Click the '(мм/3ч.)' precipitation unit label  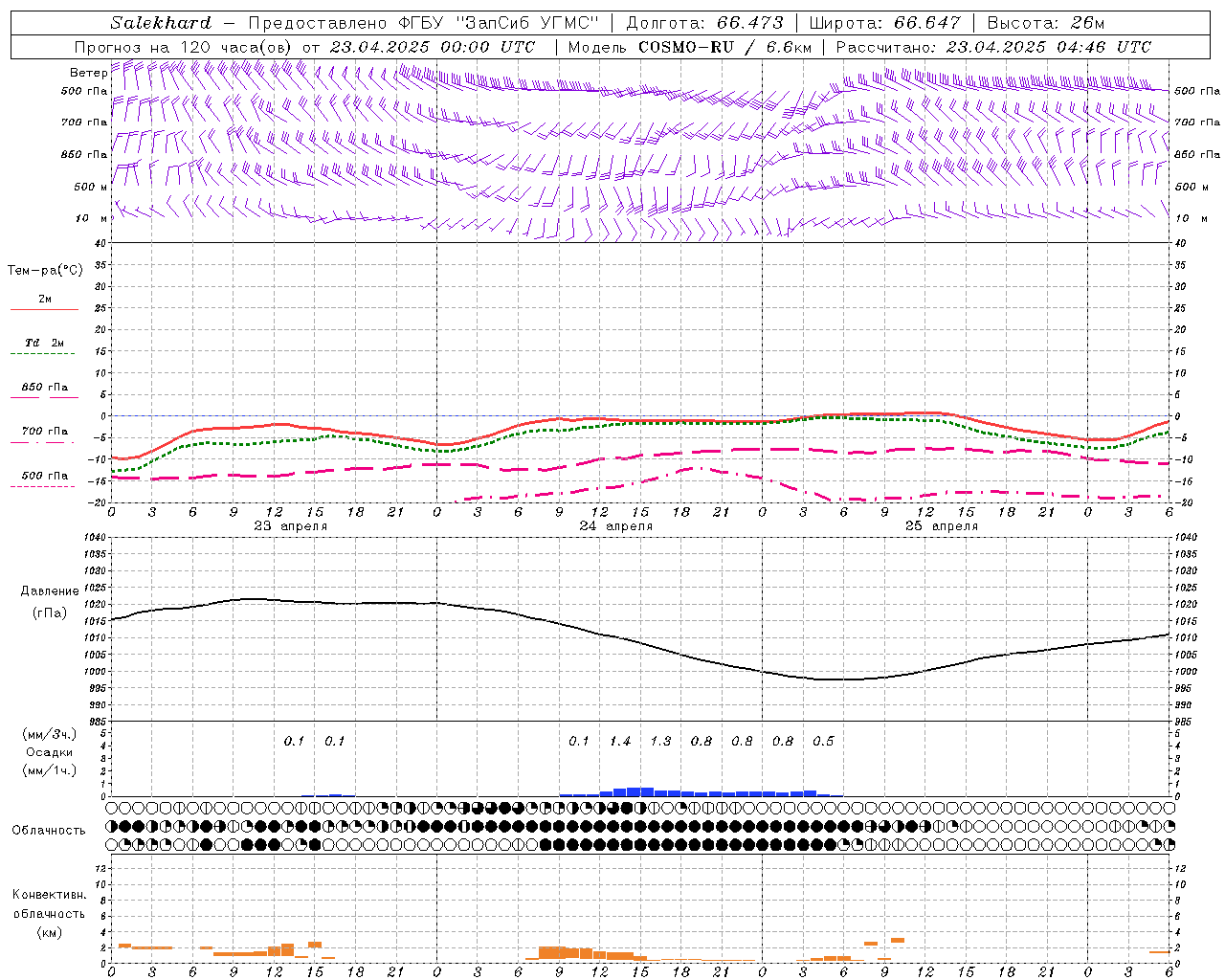[x=50, y=735]
